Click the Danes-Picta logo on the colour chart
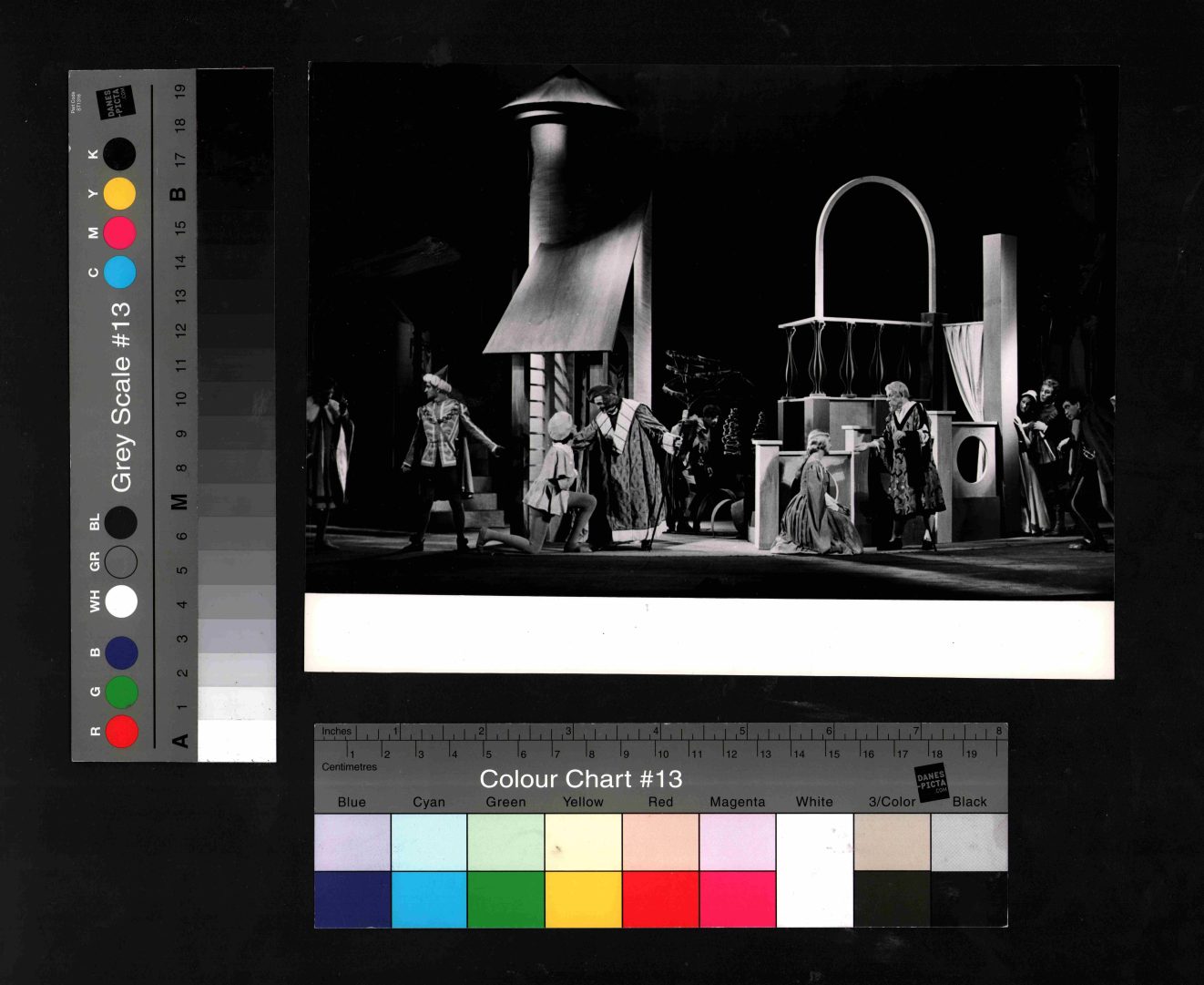The width and height of the screenshot is (1204, 985). click(931, 783)
